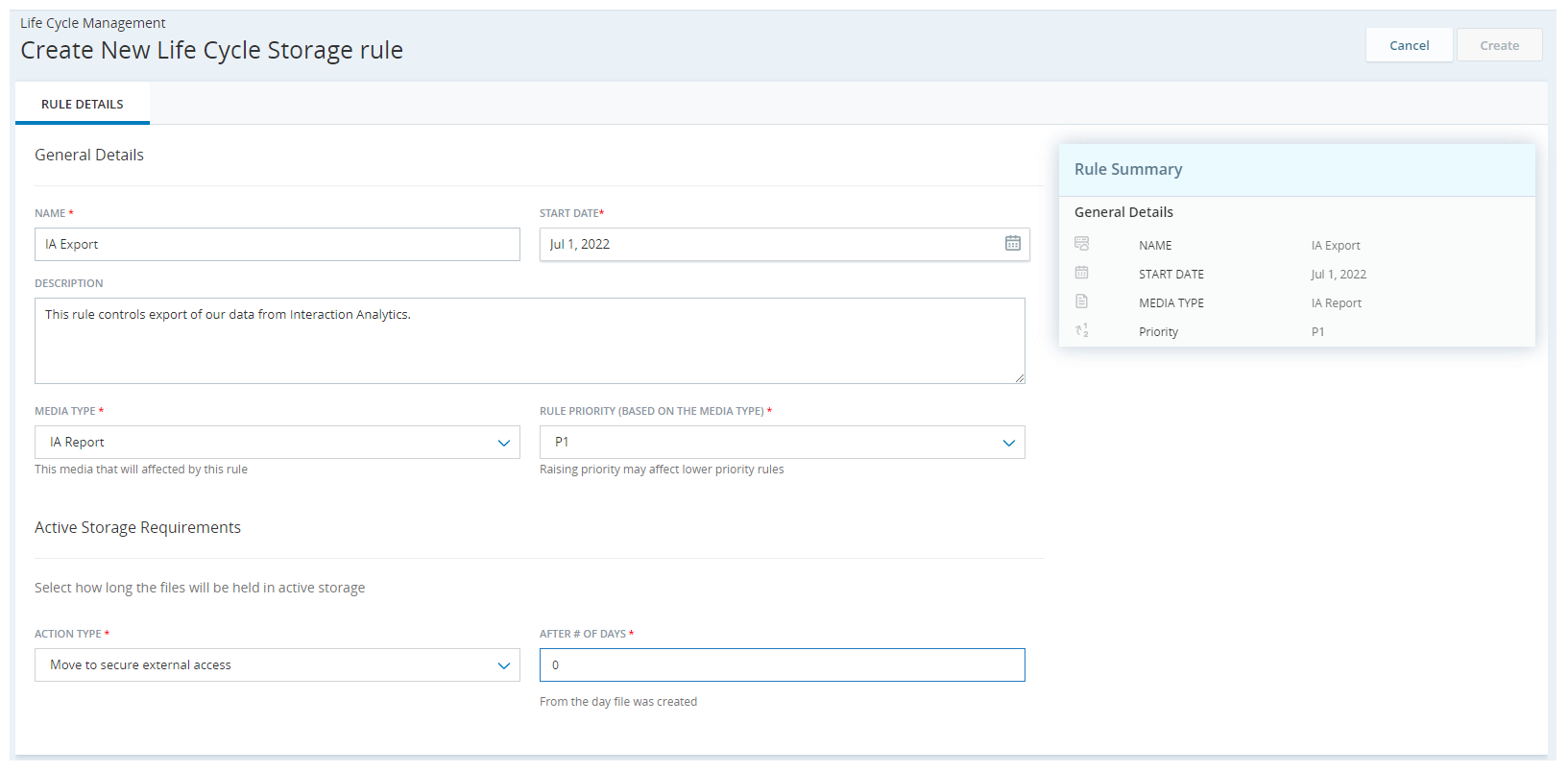Click the Create button
Viewport: 1568px width, 772px height.
coord(1499,45)
